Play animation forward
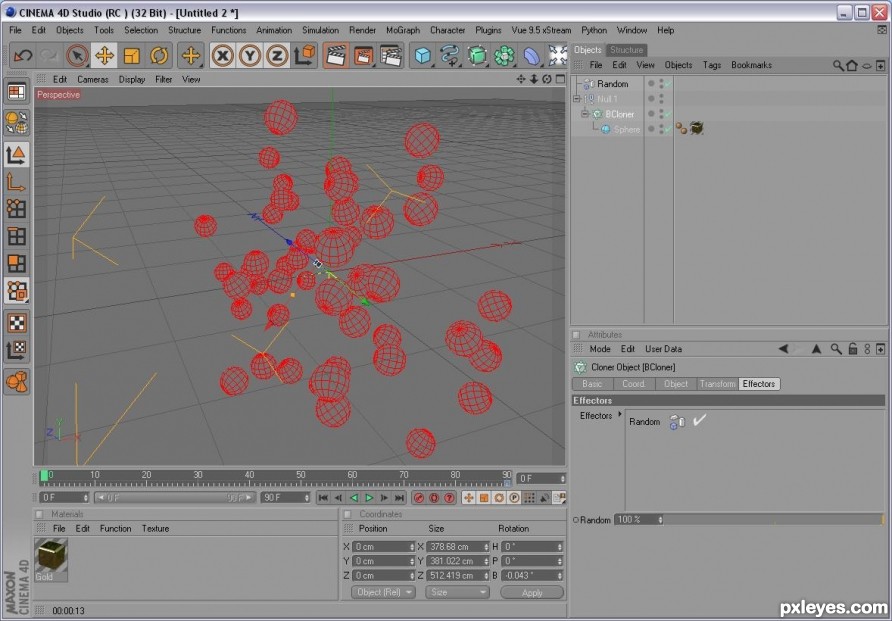892x621 pixels. pyautogui.click(x=369, y=498)
